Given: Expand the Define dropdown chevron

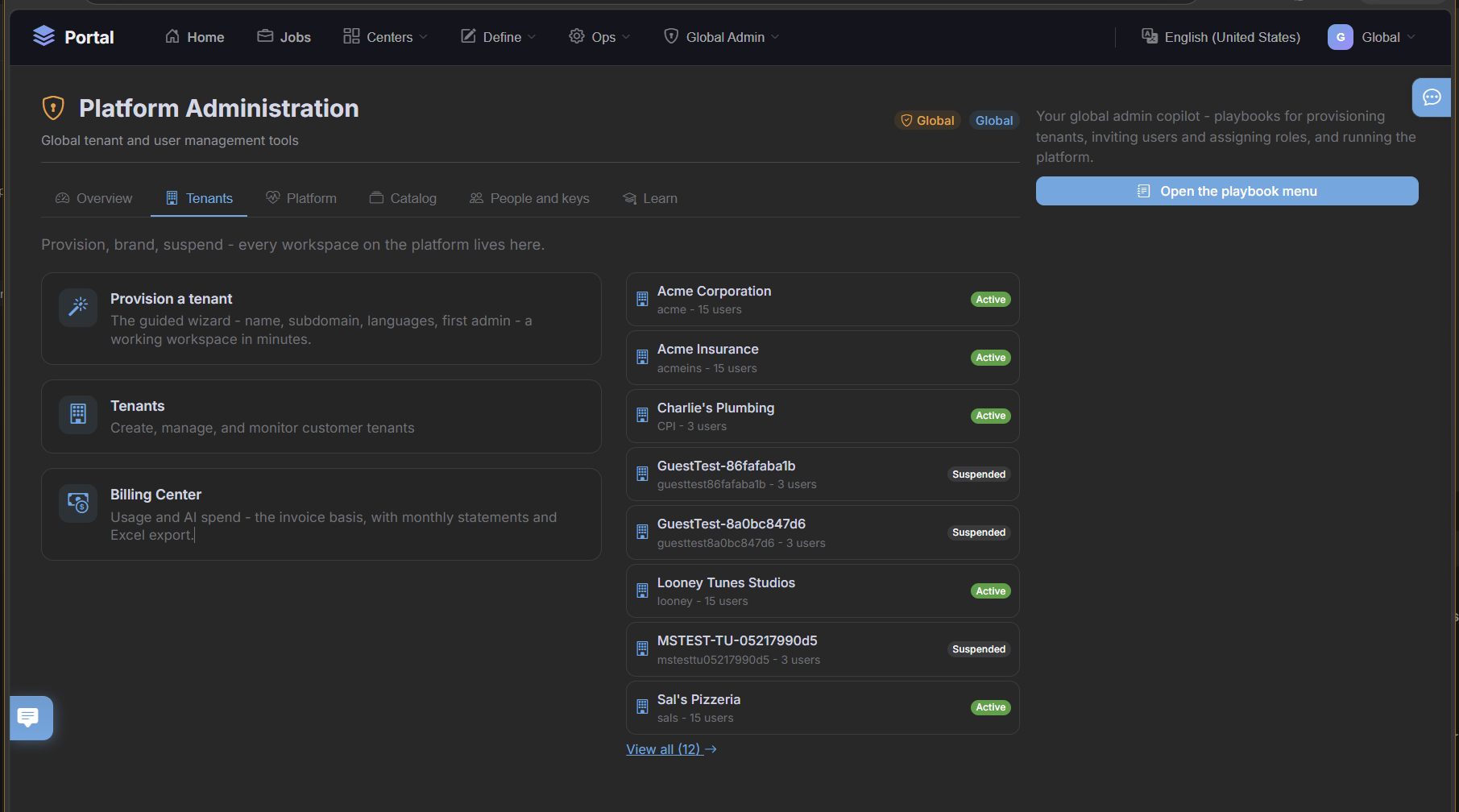Looking at the screenshot, I should (532, 37).
